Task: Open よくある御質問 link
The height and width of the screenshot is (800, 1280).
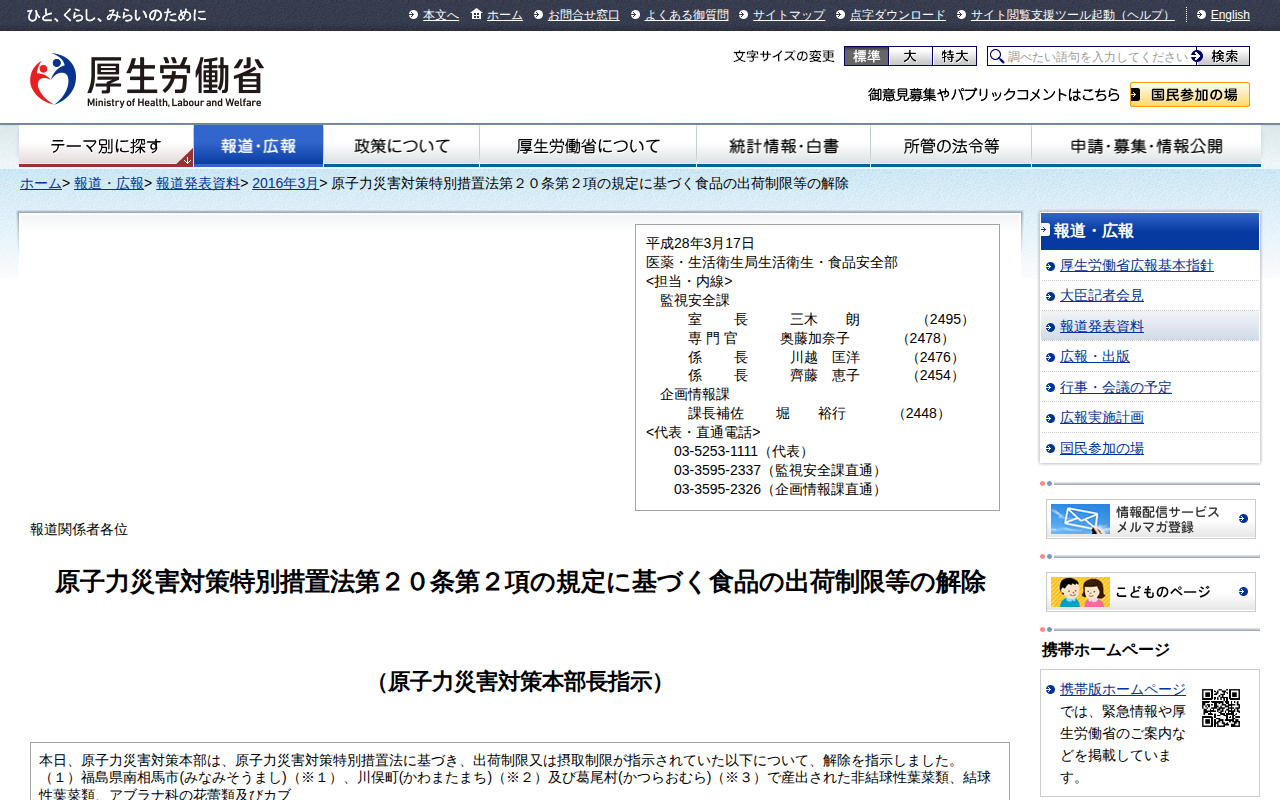Action: (x=687, y=15)
